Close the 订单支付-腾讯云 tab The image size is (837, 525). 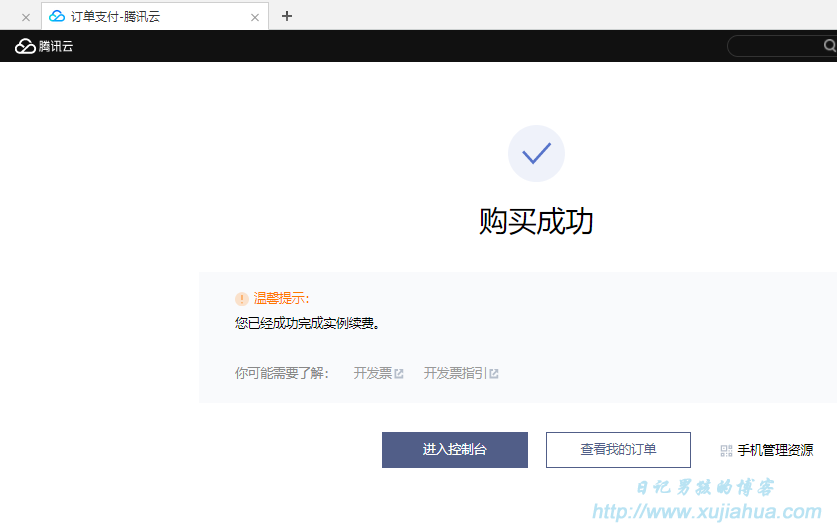(x=255, y=18)
